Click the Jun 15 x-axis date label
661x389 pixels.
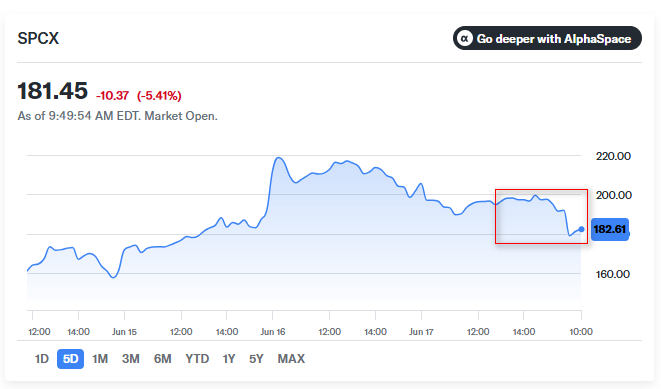(x=124, y=332)
